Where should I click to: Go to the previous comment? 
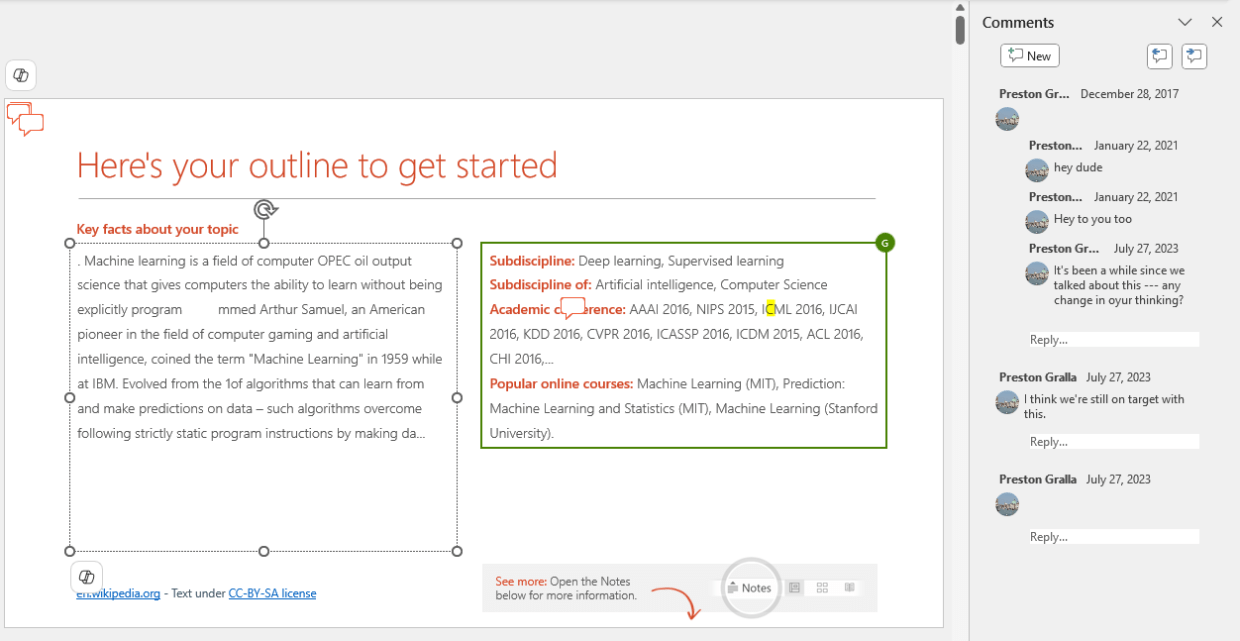(x=1159, y=56)
